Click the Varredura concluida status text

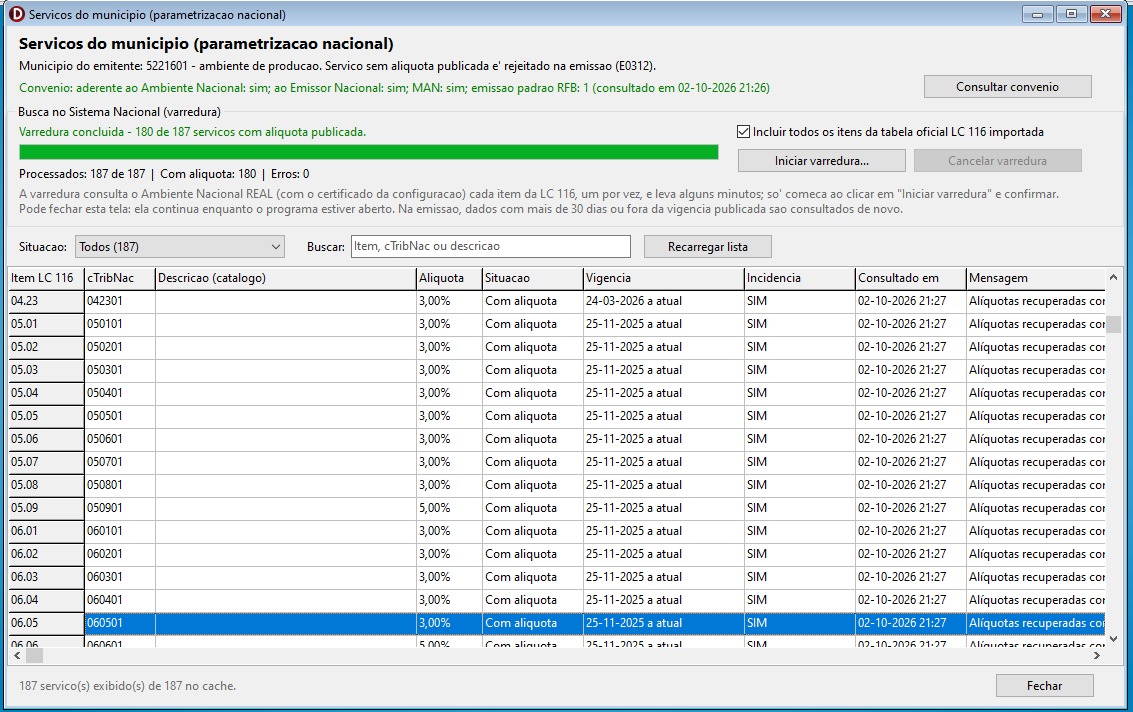point(192,132)
